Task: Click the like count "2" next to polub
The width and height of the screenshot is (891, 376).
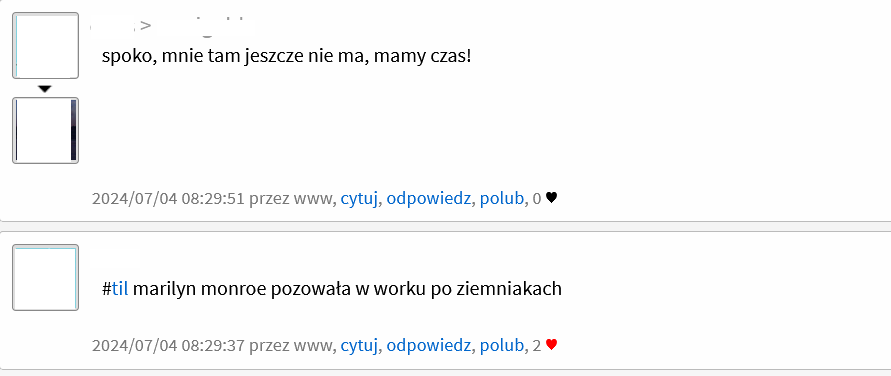Action: click(x=537, y=345)
